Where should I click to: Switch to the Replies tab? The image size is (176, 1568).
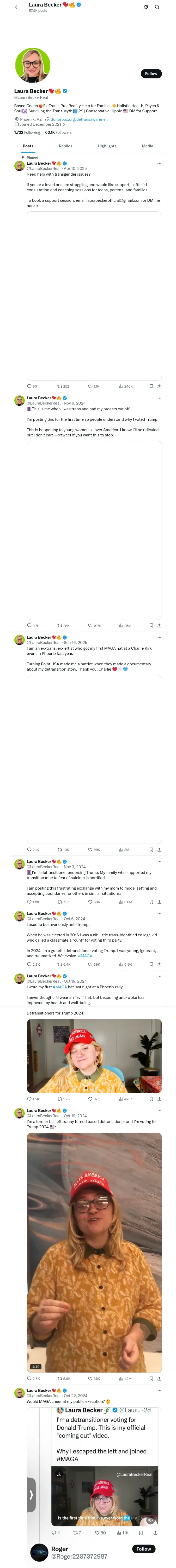point(65,146)
